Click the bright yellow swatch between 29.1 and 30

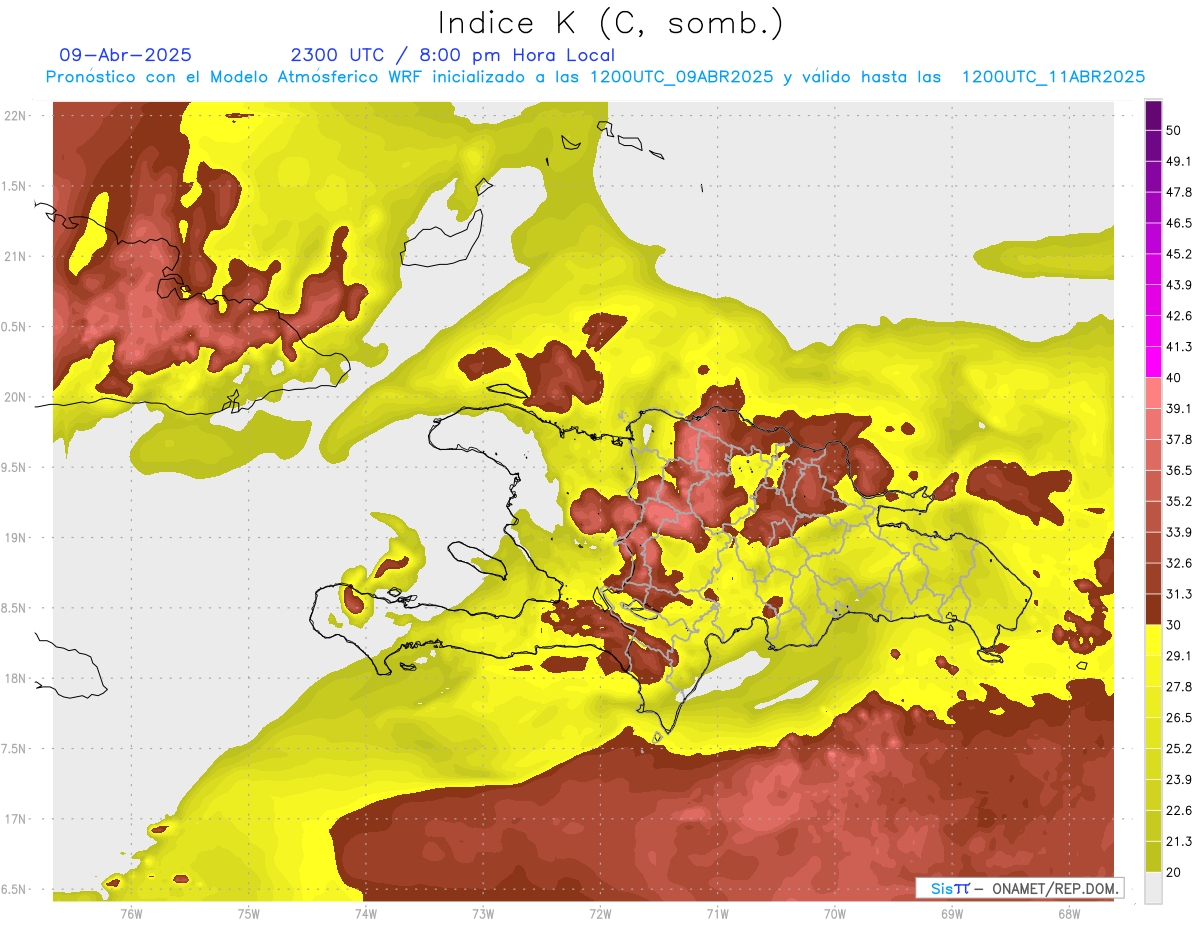coord(1154,640)
